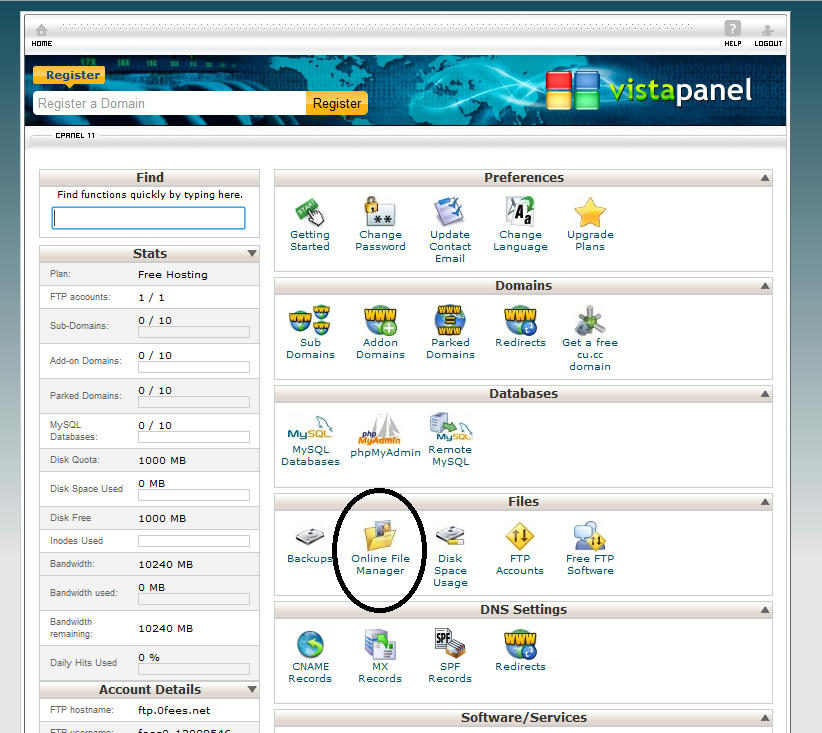Select the Free Hosting plan value
Viewport: 822px width, 733px height.
point(173,275)
